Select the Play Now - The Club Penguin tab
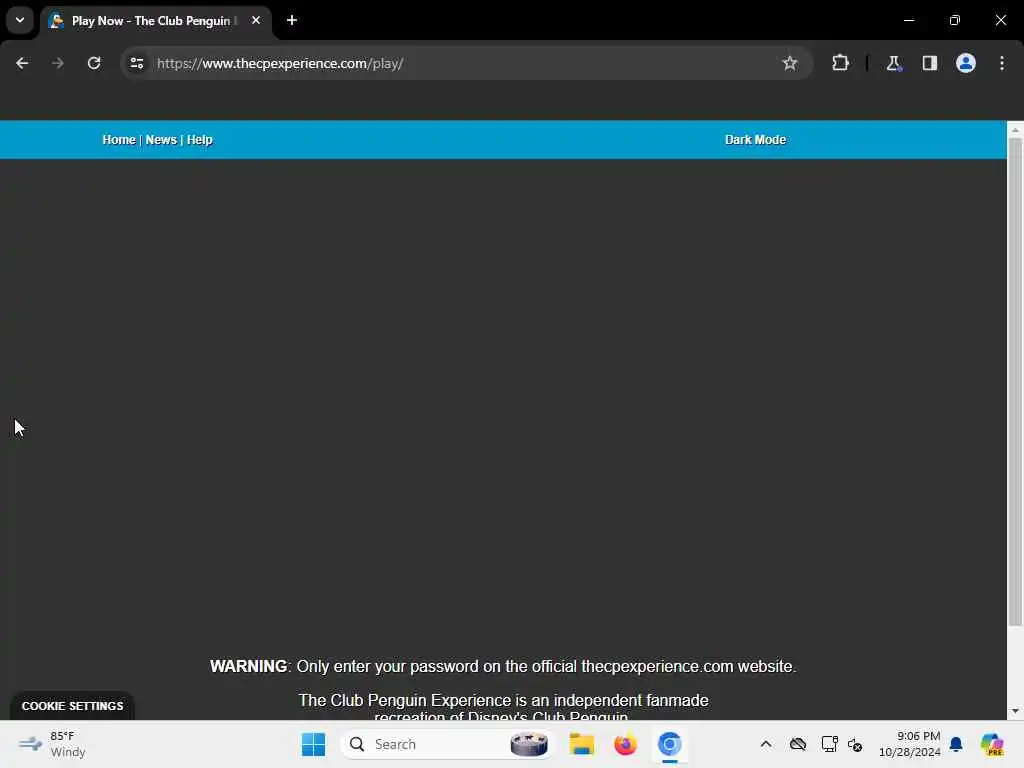The height and width of the screenshot is (768, 1024). (156, 21)
